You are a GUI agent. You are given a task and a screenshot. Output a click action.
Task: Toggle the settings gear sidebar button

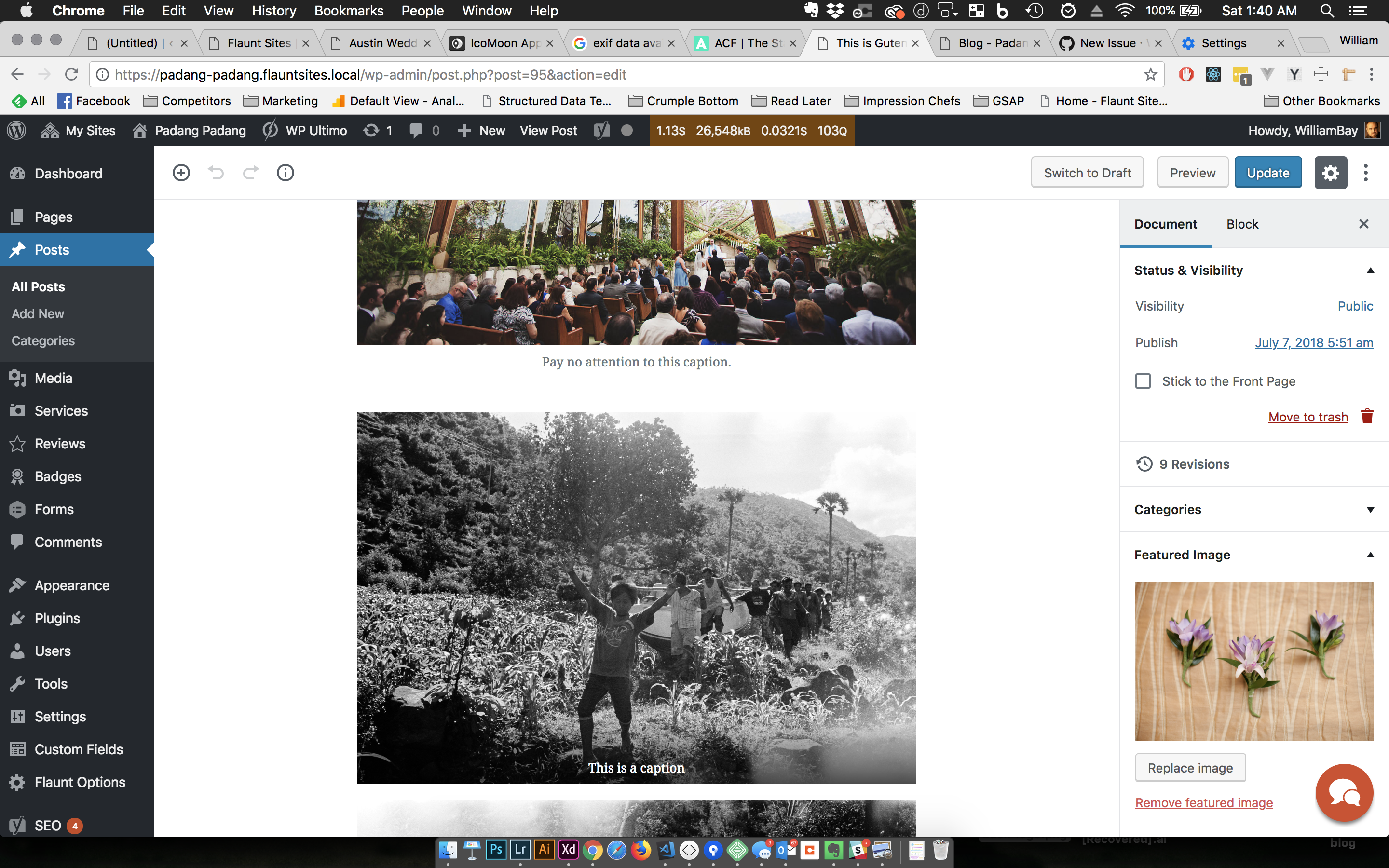tap(1330, 172)
